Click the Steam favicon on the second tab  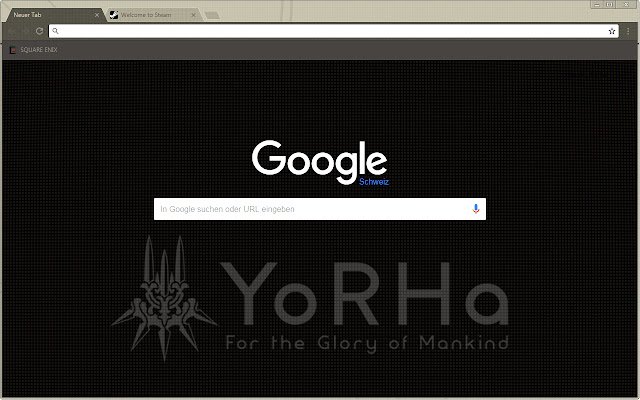(x=114, y=15)
